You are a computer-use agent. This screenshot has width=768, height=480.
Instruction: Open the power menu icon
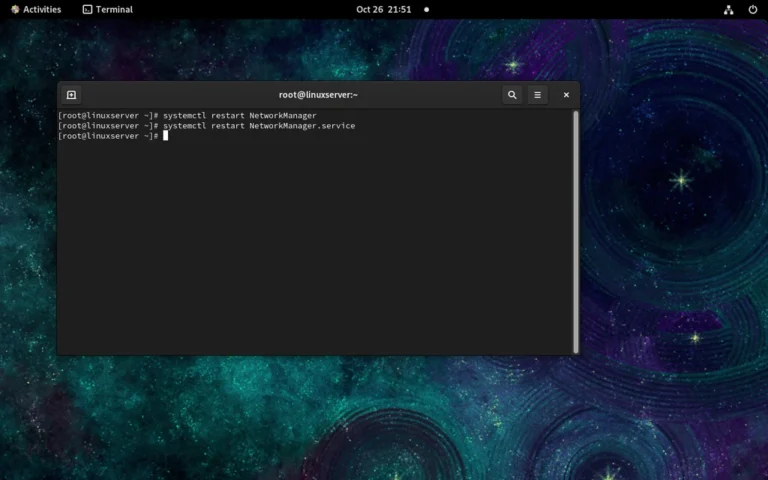coord(753,9)
